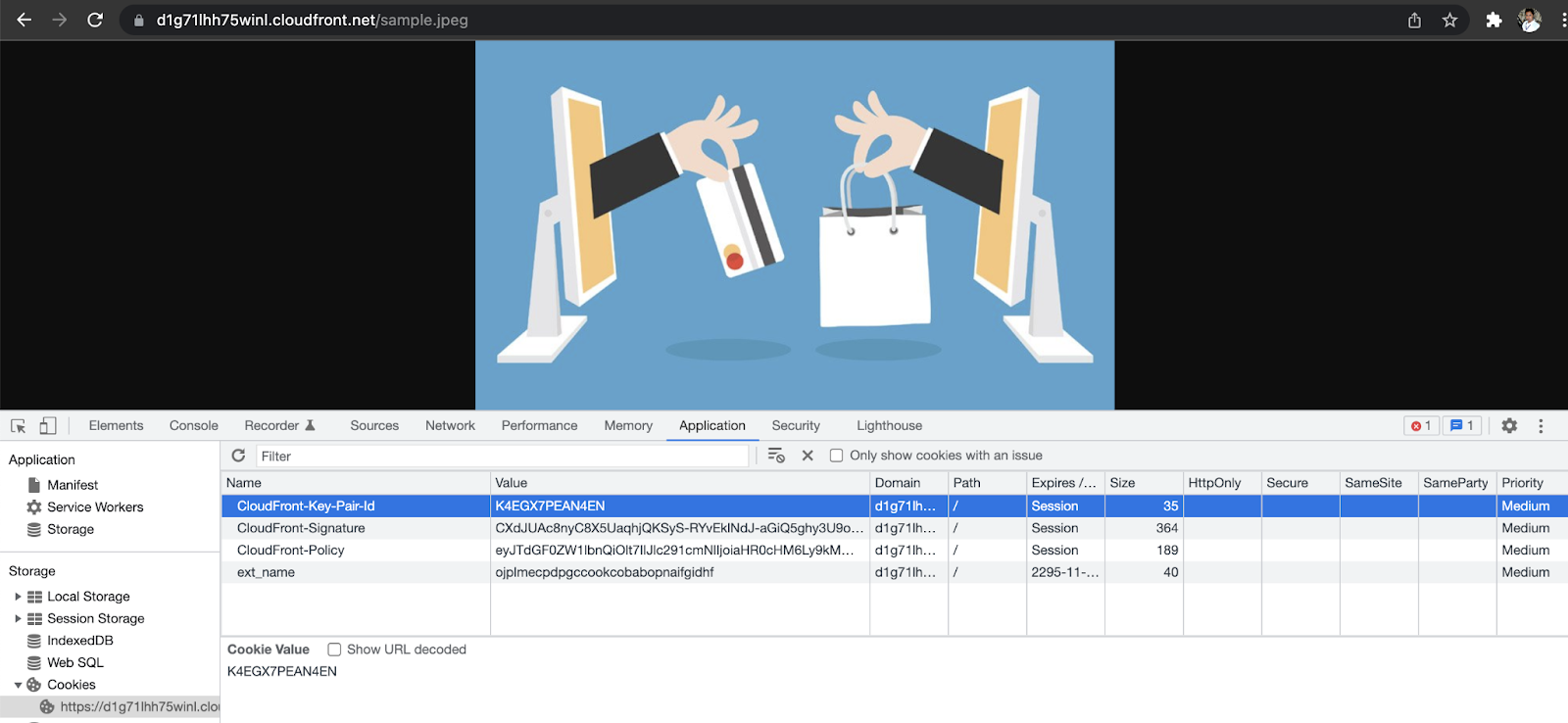Open the errors count badge

(x=1421, y=426)
